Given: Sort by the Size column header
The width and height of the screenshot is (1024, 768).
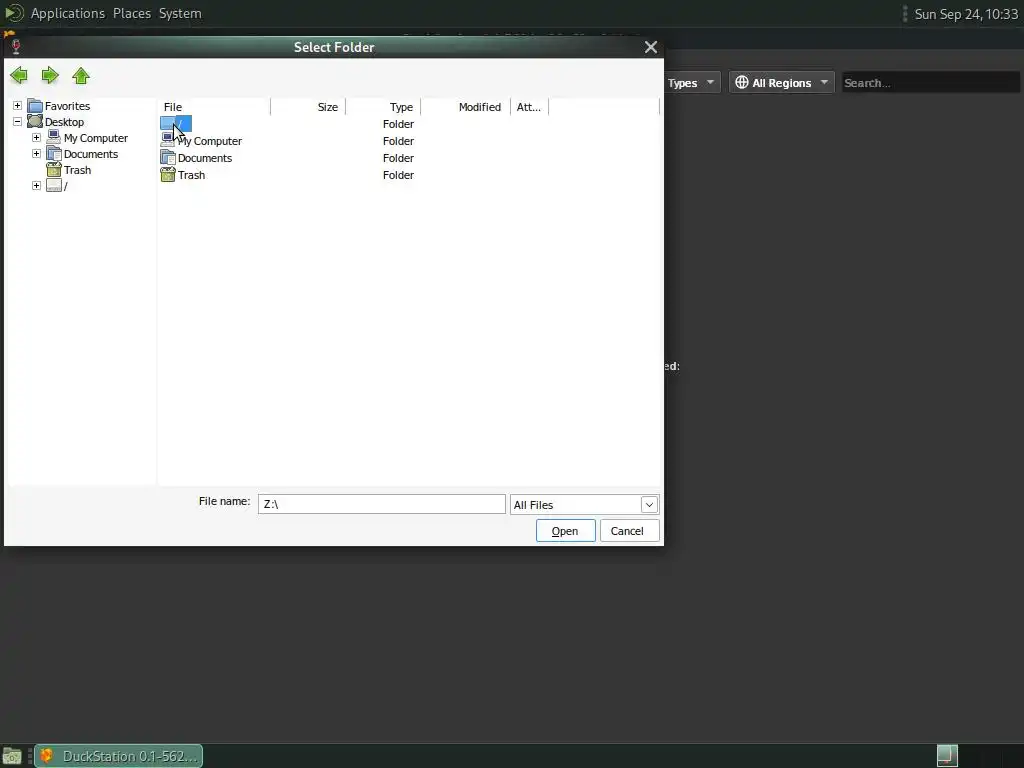Looking at the screenshot, I should point(308,106).
